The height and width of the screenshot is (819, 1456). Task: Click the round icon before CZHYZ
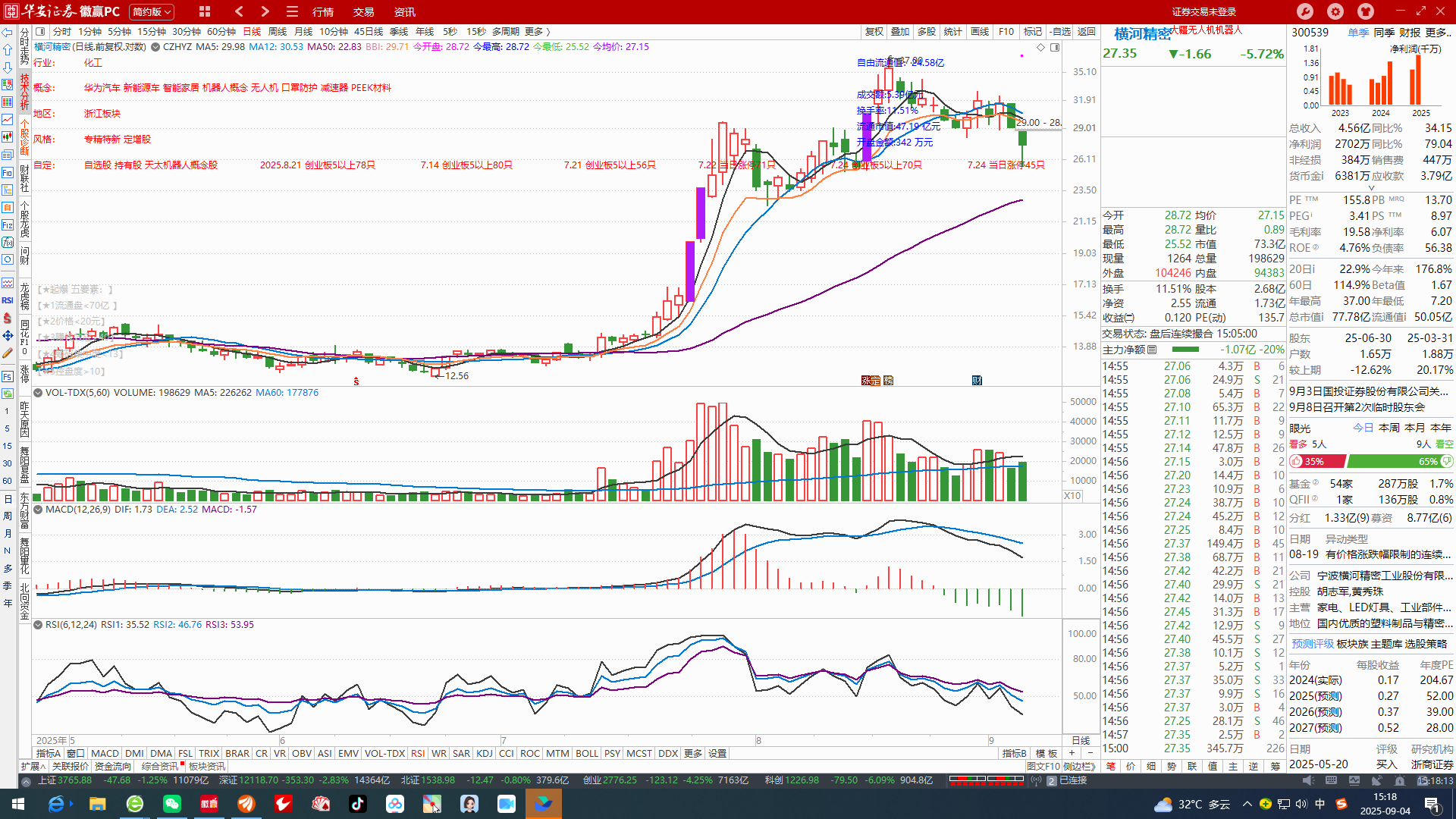(x=155, y=47)
